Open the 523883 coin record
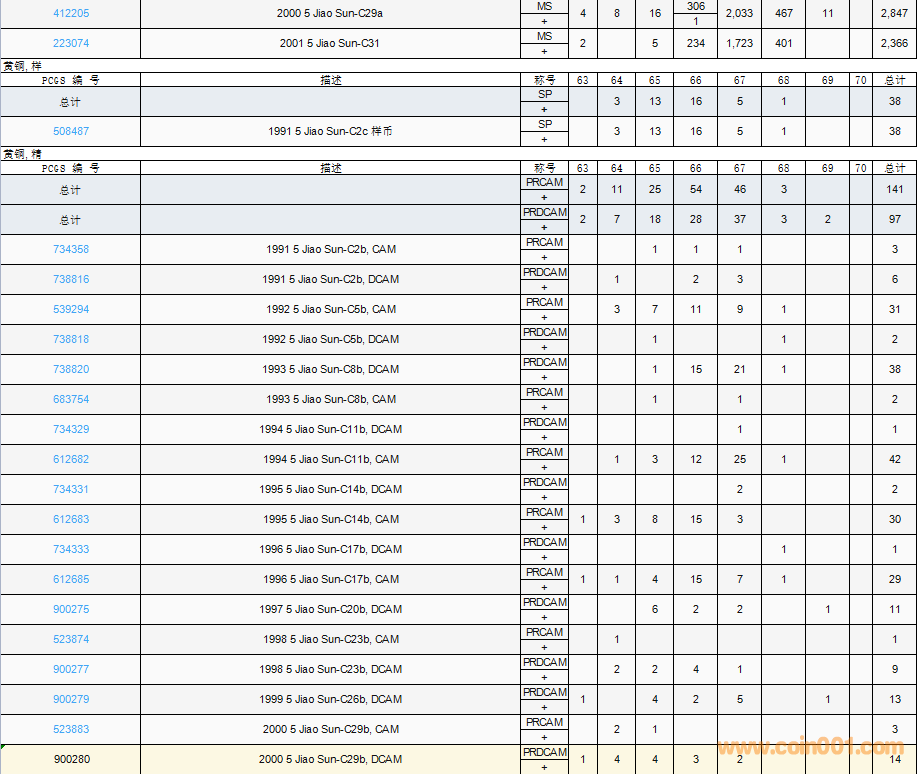 pyautogui.click(x=70, y=729)
